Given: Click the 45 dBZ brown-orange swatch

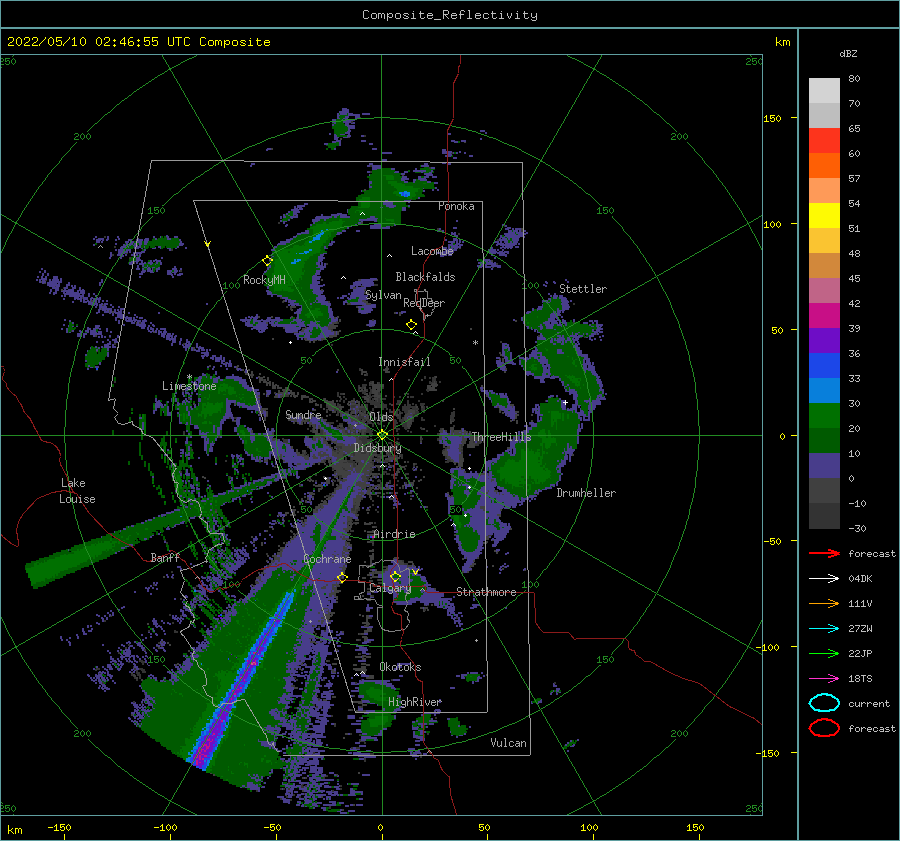Looking at the screenshot, I should point(824,266).
